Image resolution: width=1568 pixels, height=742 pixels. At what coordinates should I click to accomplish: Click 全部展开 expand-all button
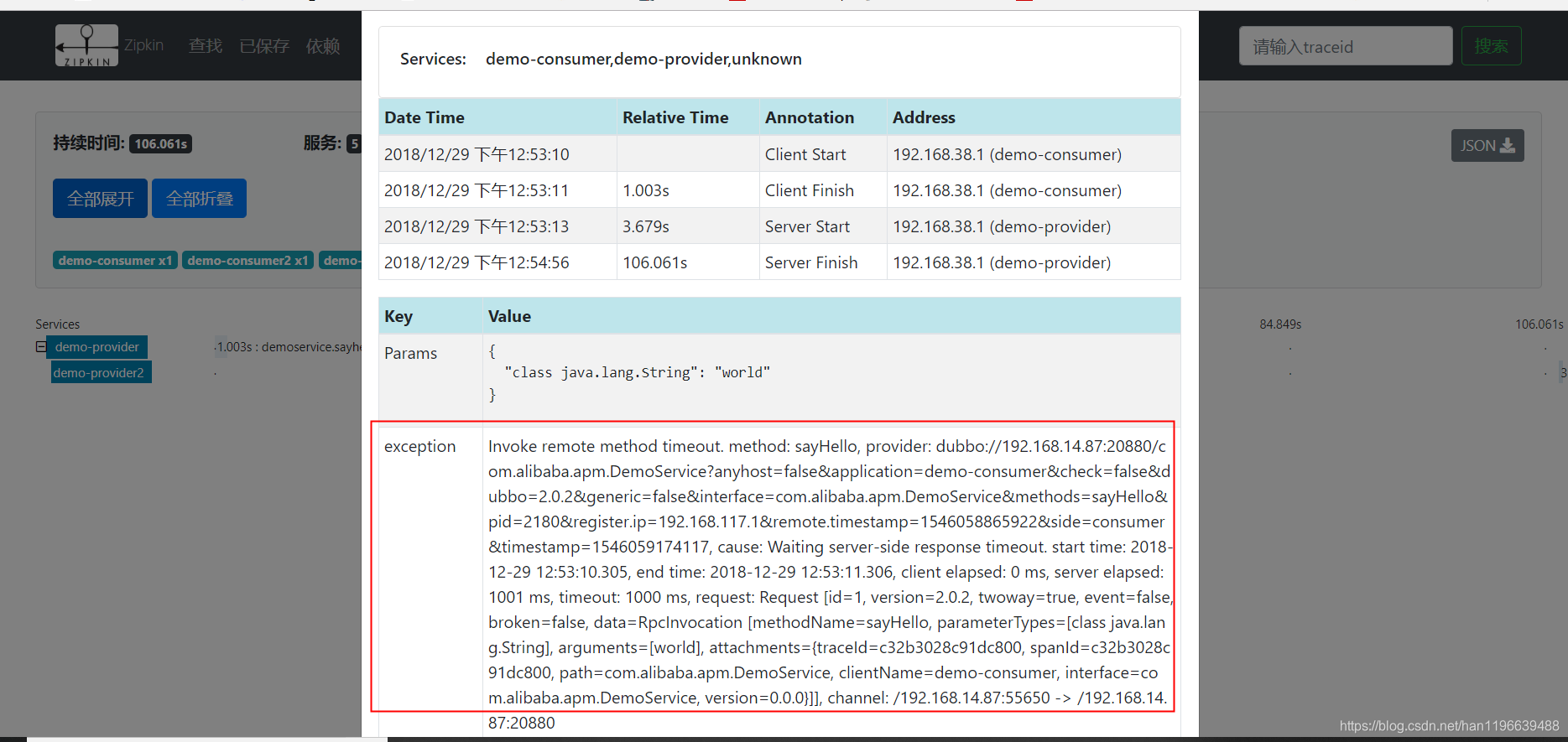[100, 199]
